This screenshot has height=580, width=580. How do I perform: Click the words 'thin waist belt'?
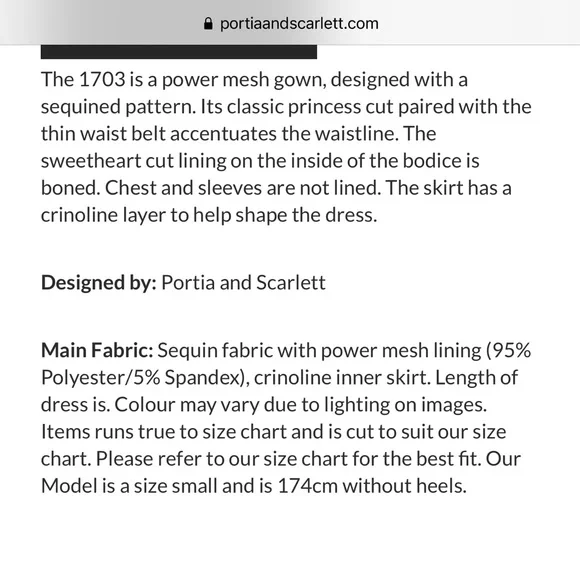coord(103,134)
